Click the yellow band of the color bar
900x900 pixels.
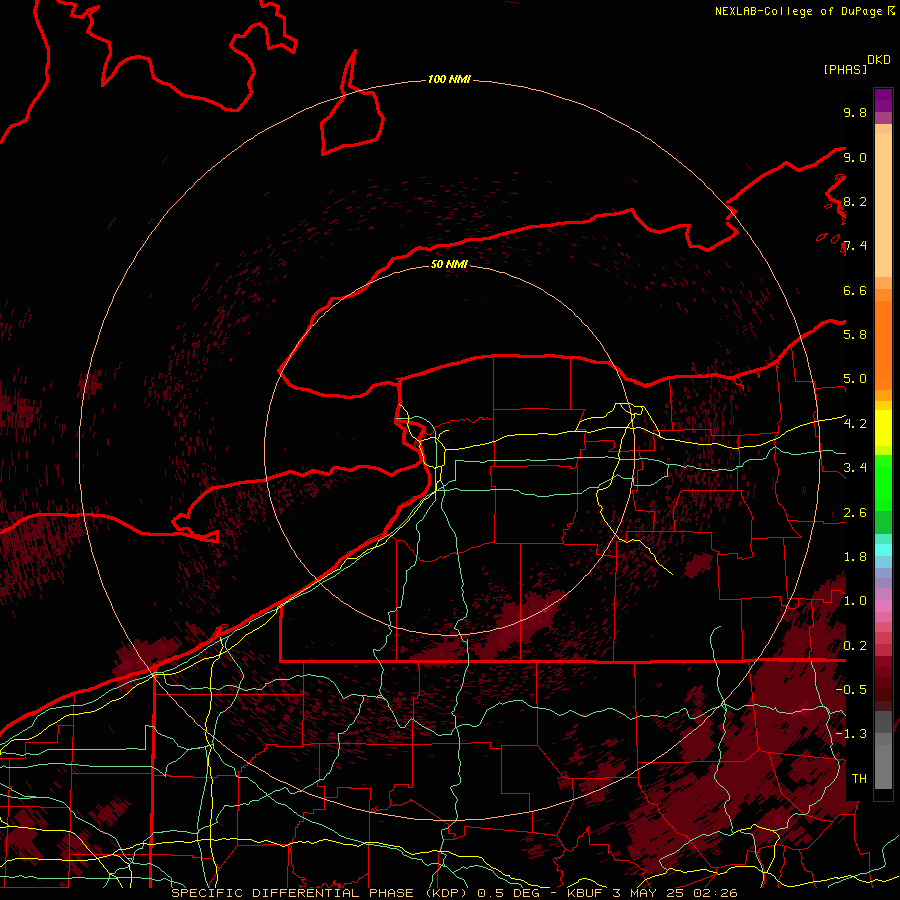point(883,428)
